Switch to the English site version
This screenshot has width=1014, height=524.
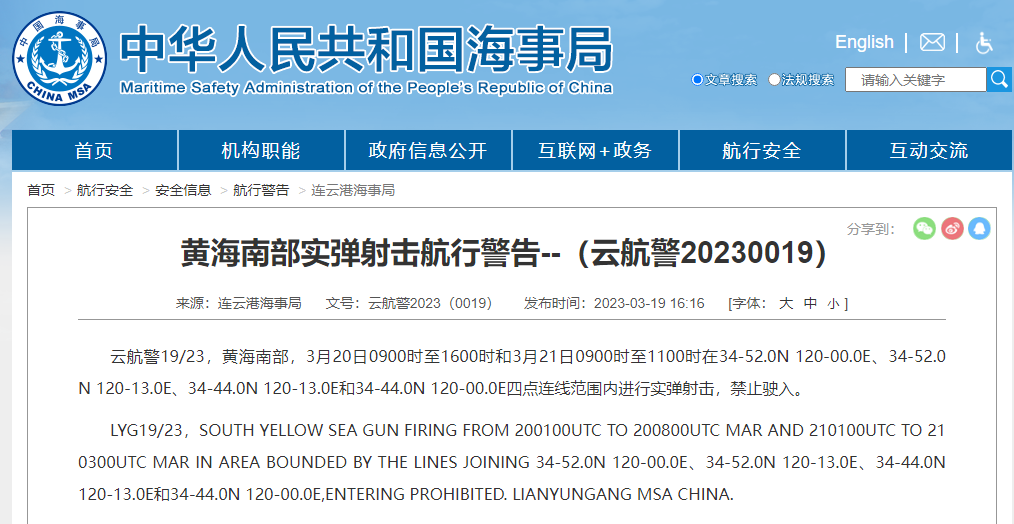click(864, 42)
